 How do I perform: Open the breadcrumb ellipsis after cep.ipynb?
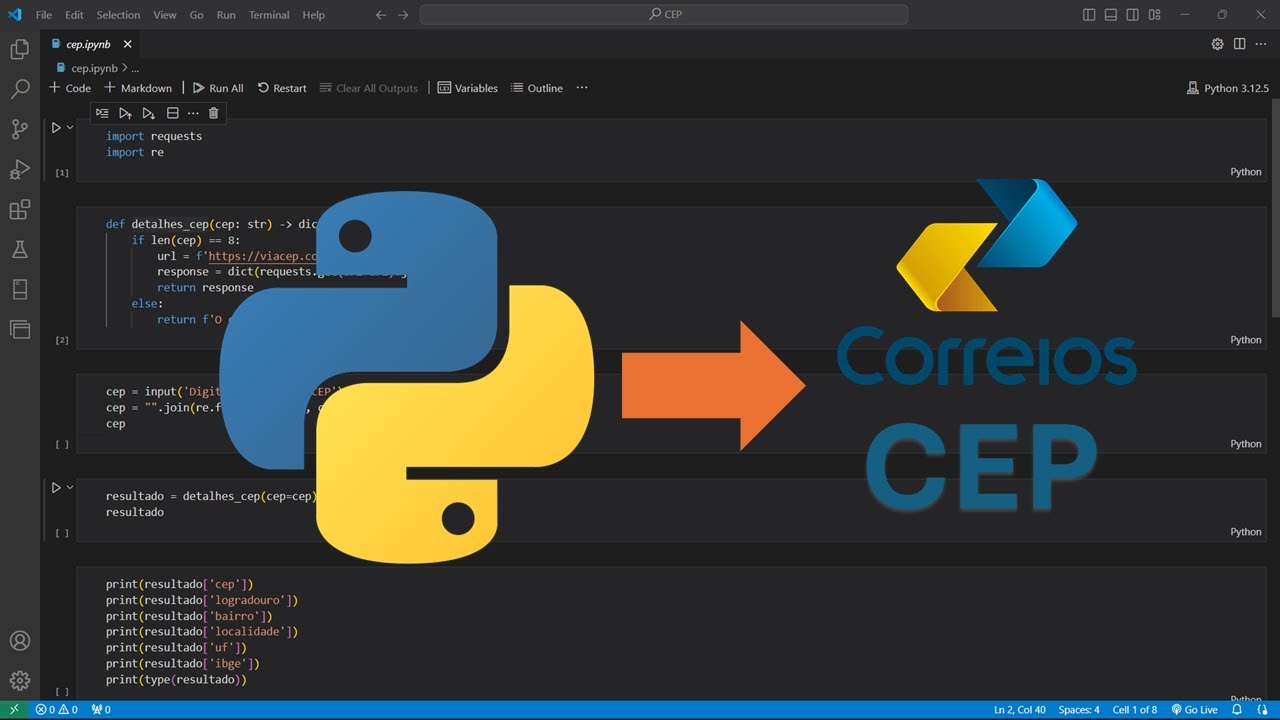pyautogui.click(x=135, y=69)
